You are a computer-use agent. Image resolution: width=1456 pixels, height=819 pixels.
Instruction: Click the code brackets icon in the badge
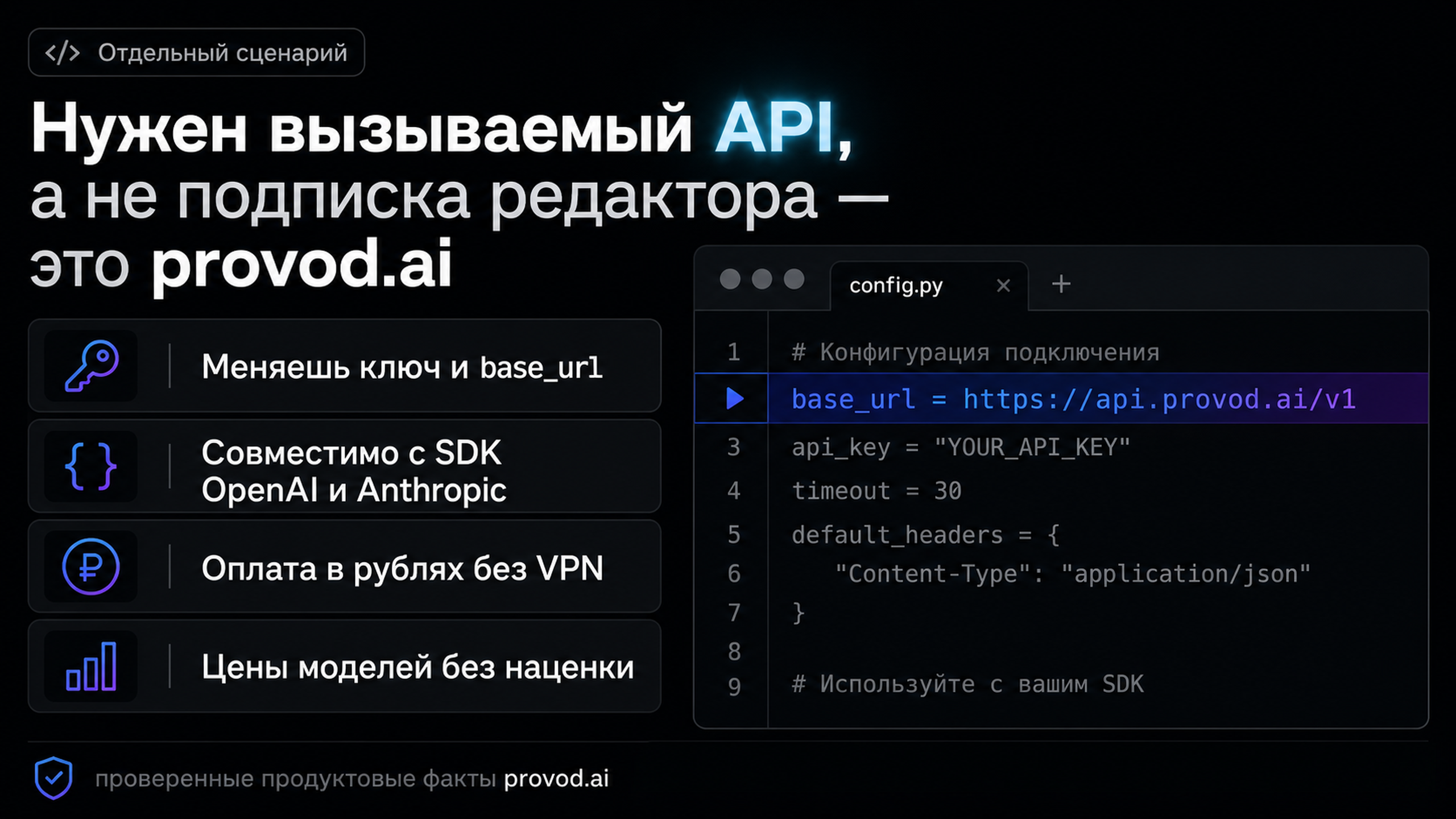[x=63, y=52]
